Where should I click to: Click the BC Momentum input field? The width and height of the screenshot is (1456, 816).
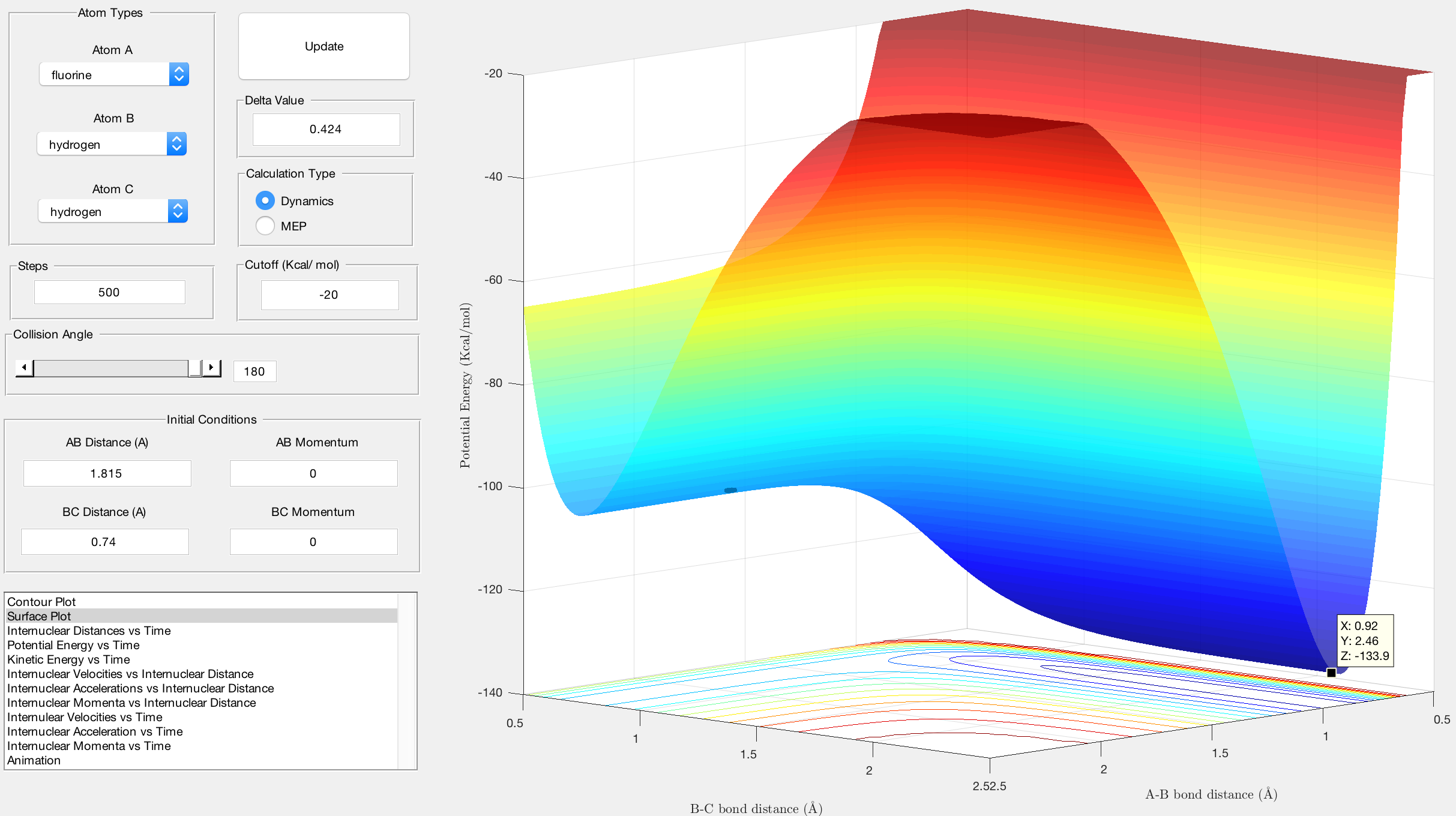[313, 542]
